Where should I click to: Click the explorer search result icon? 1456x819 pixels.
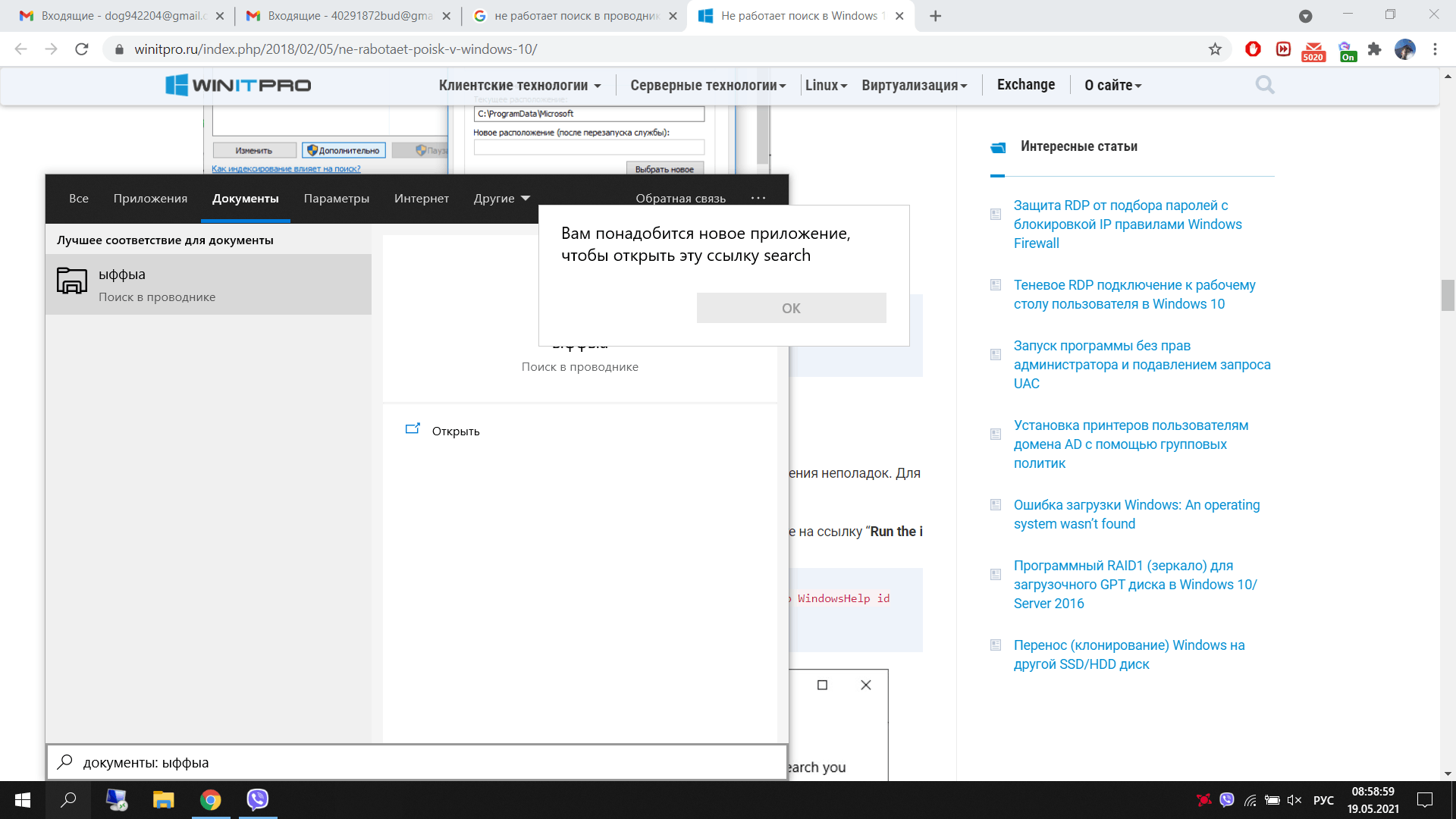coord(72,281)
